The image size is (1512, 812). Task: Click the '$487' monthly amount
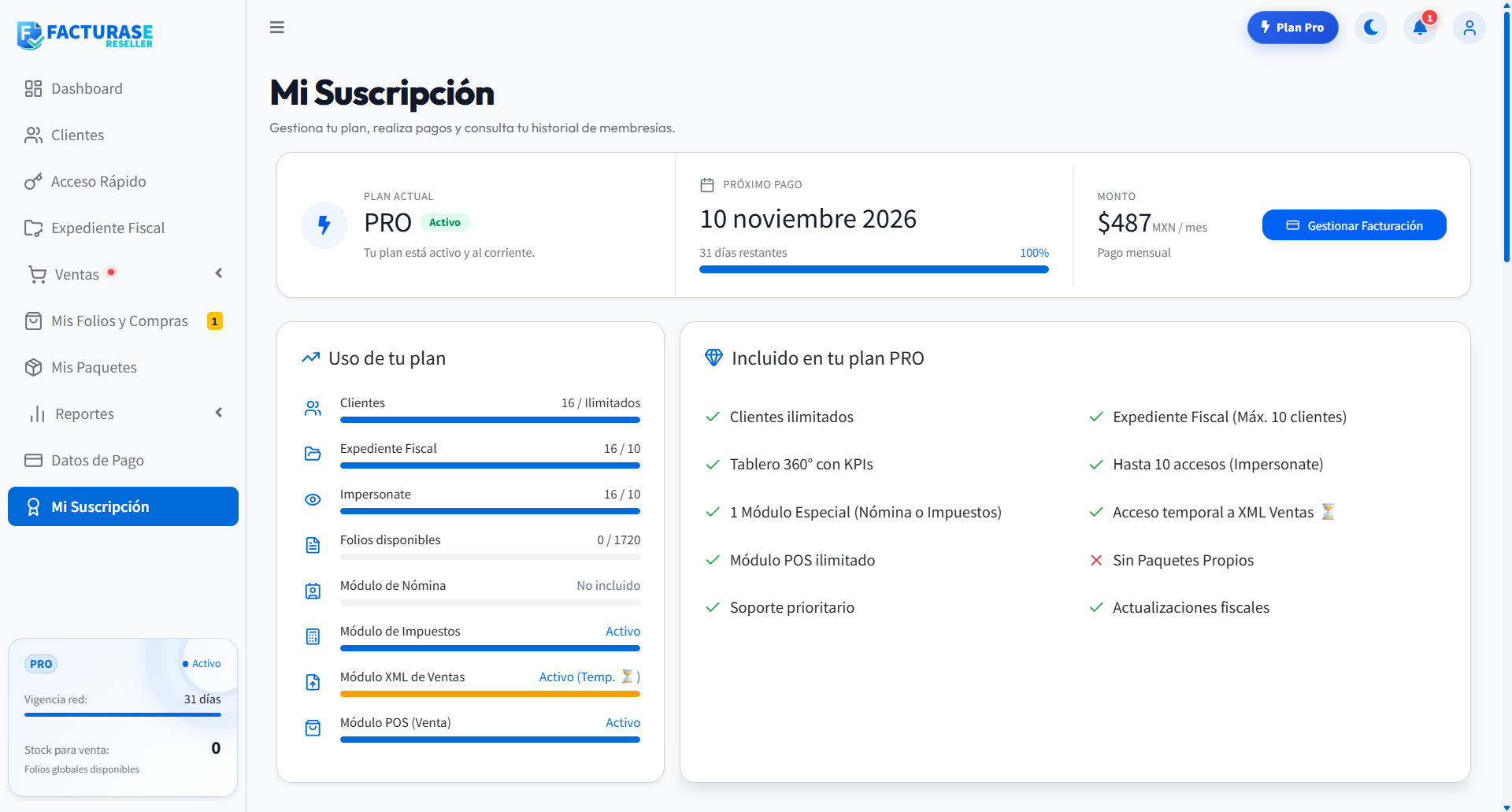1124,223
